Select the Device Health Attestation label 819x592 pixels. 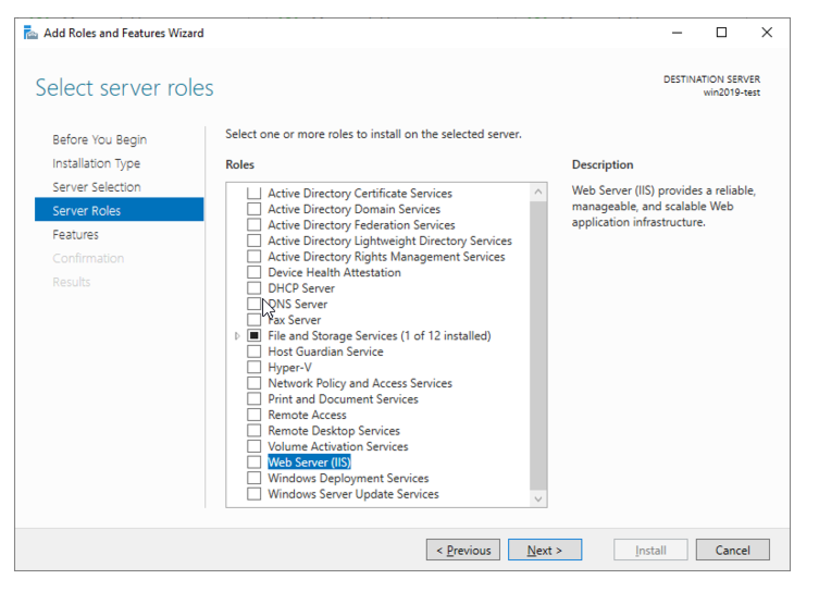334,272
